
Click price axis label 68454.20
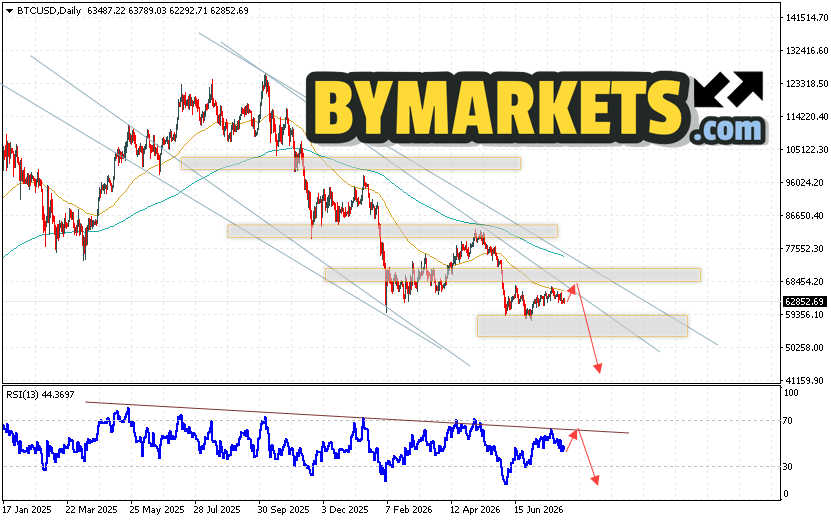(805, 281)
